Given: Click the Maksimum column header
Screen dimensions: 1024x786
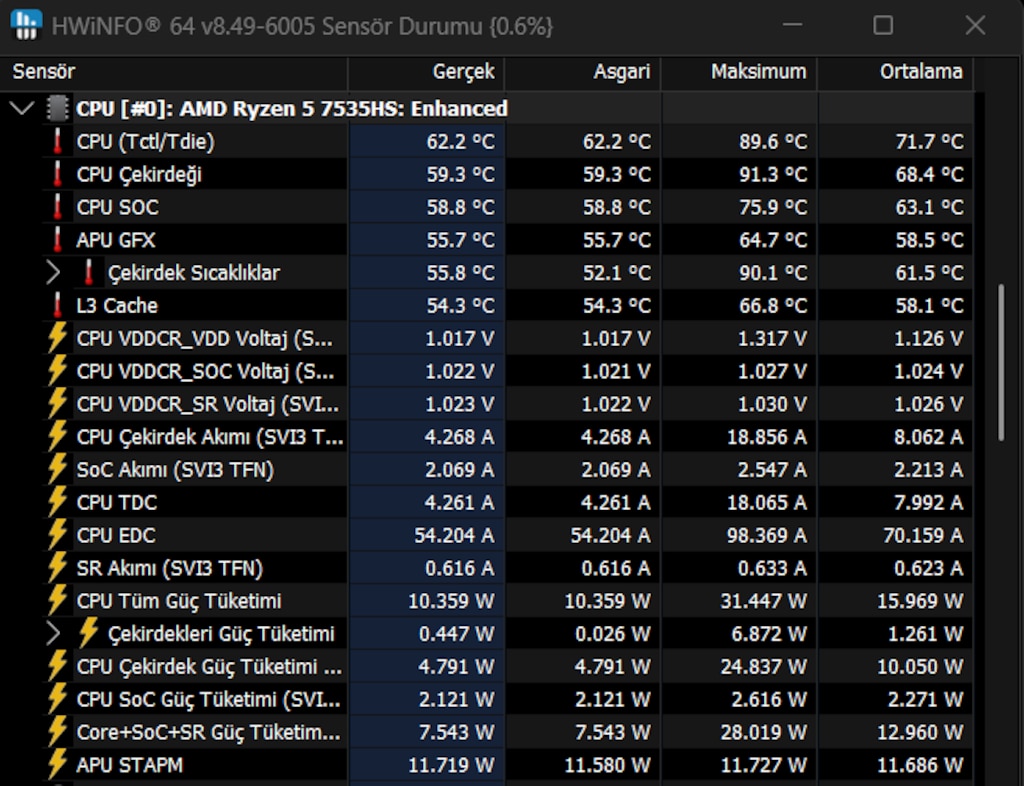Looking at the screenshot, I should point(739,72).
